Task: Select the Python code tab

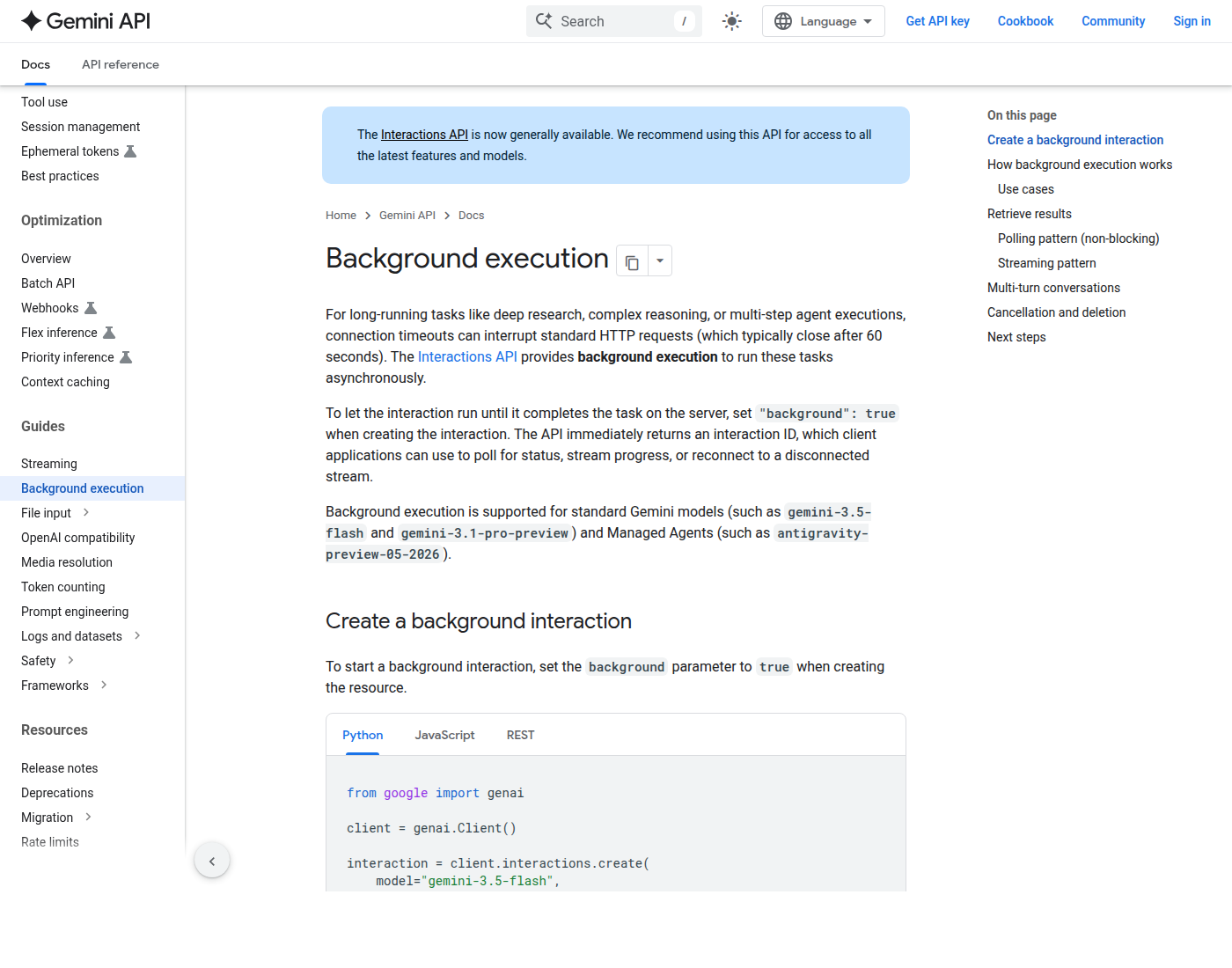Action: [x=363, y=735]
